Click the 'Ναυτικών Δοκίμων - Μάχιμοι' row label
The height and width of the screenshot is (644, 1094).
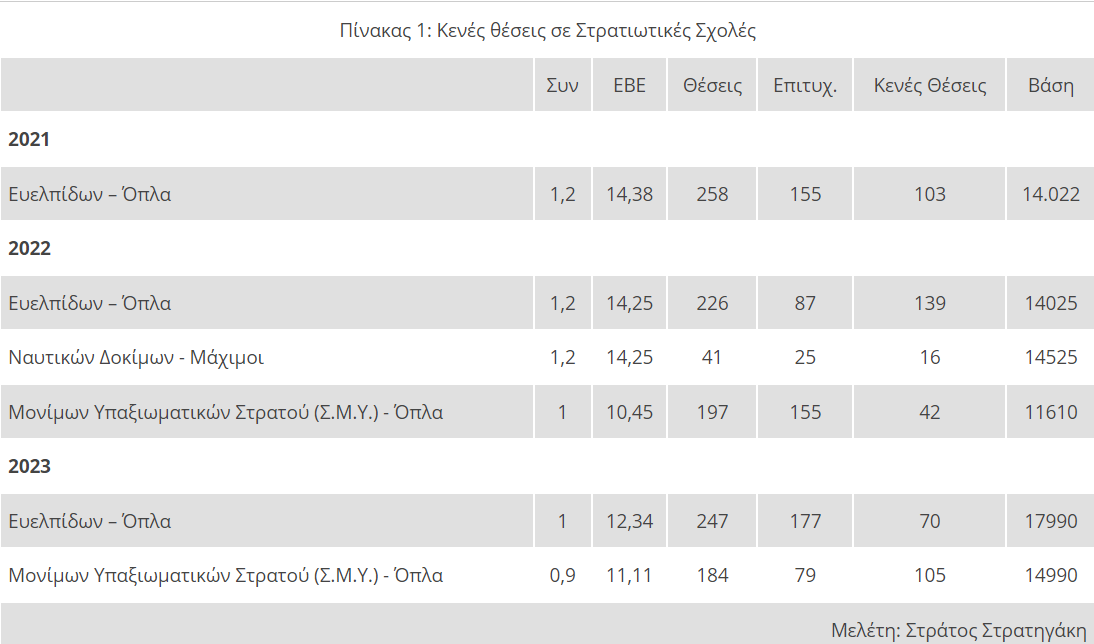pyautogui.click(x=136, y=357)
